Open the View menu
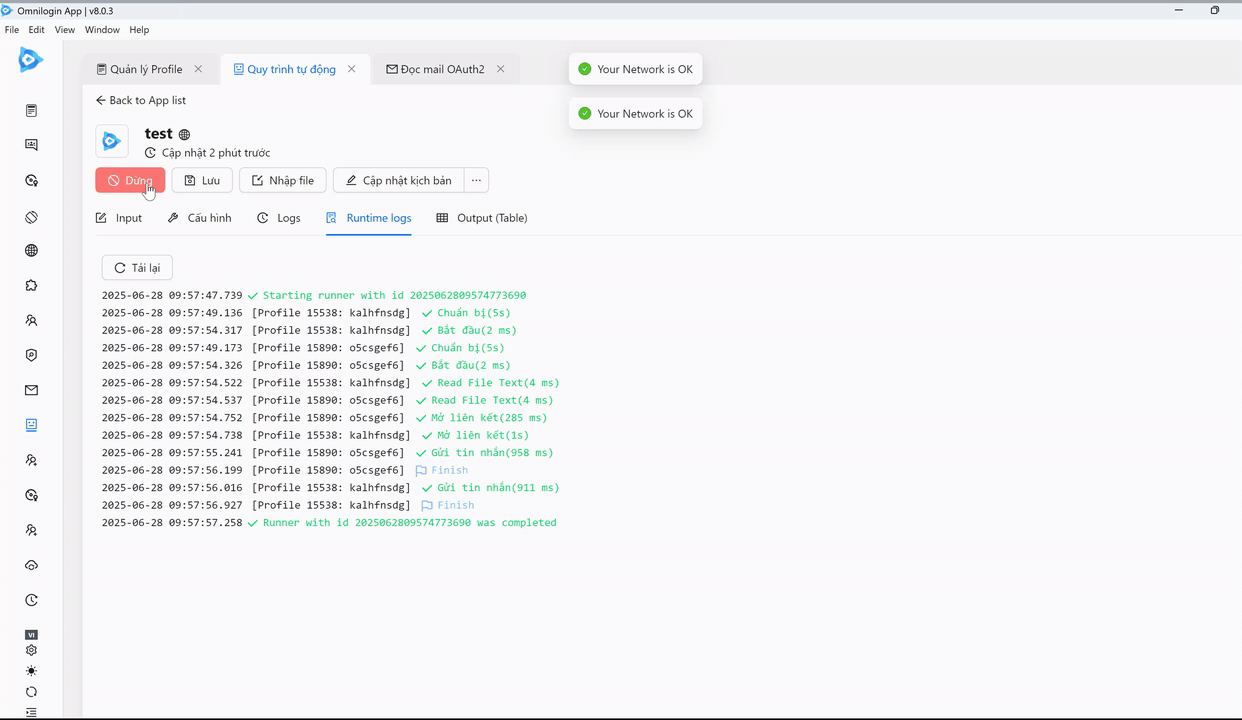The width and height of the screenshot is (1242, 720). pyautogui.click(x=65, y=30)
